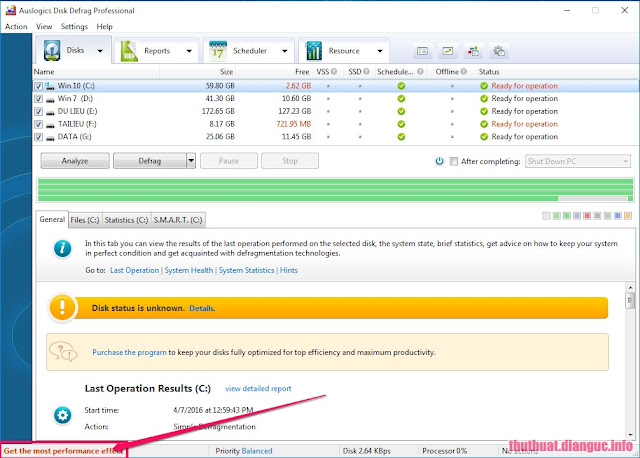
Task: Click toolbar icon with green line graph
Action: [x=448, y=51]
